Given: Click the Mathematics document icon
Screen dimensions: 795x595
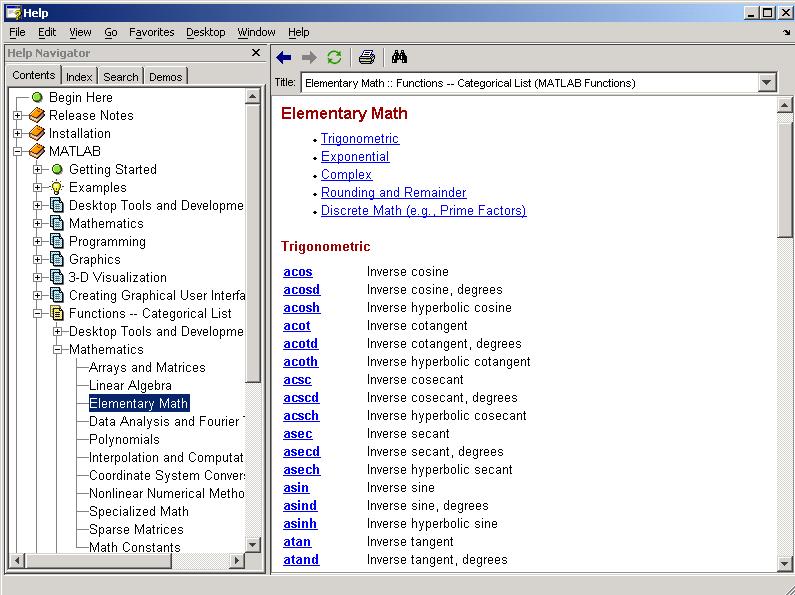Looking at the screenshot, I should (x=57, y=223).
